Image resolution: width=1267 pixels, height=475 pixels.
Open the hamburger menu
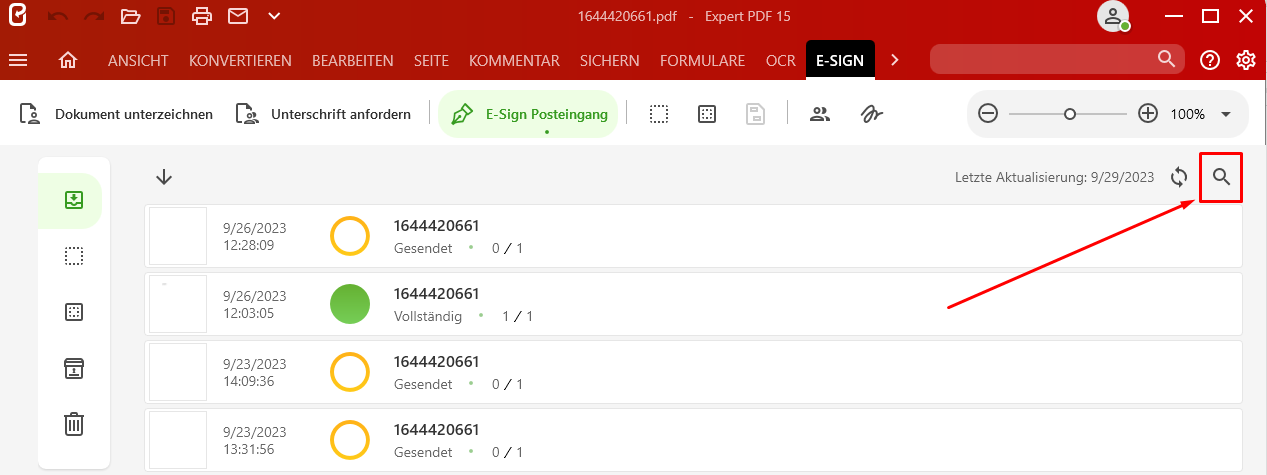[18, 60]
